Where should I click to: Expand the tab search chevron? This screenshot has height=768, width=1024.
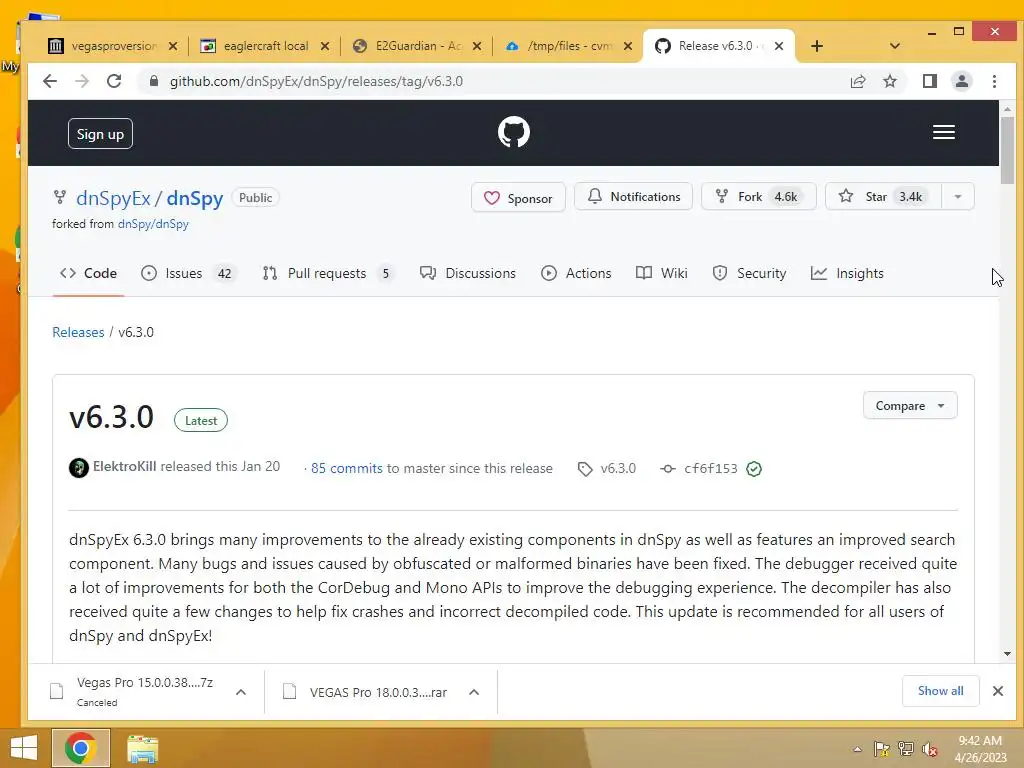coord(895,46)
